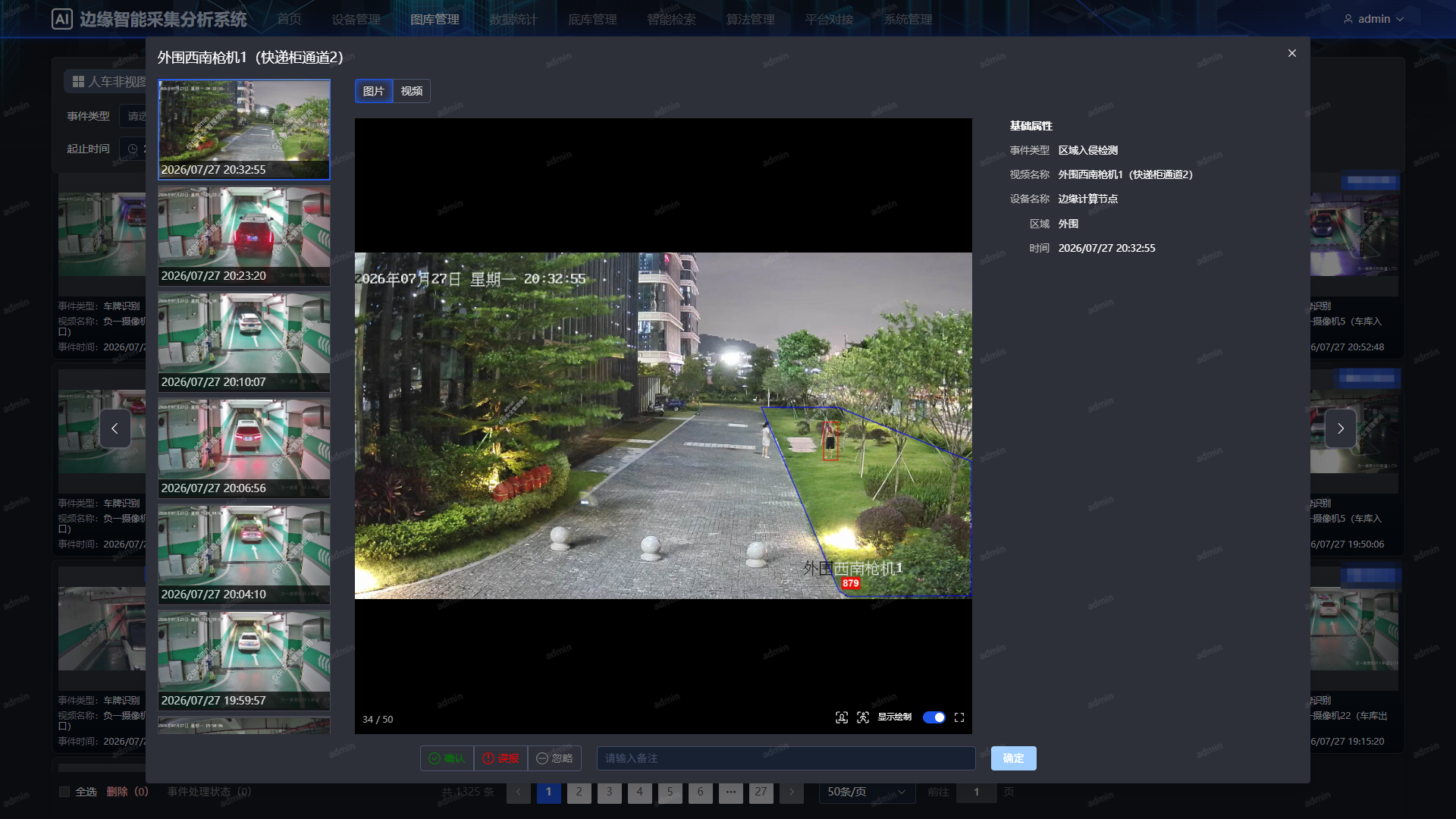Click the 请输入备注 remark field
The image size is (1456, 819).
coord(786,758)
